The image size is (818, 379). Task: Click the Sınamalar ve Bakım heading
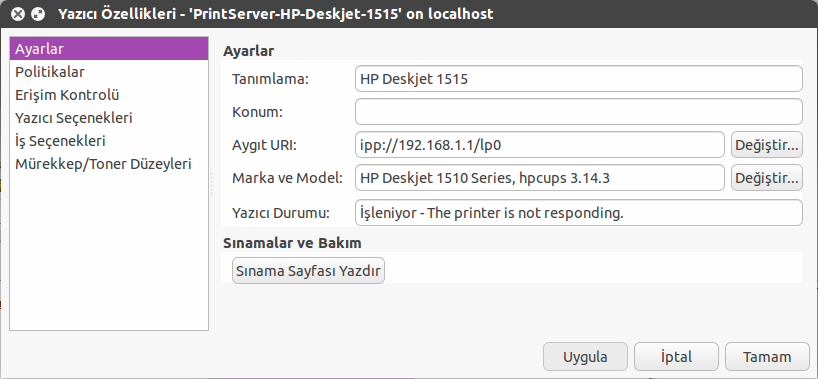point(293,243)
